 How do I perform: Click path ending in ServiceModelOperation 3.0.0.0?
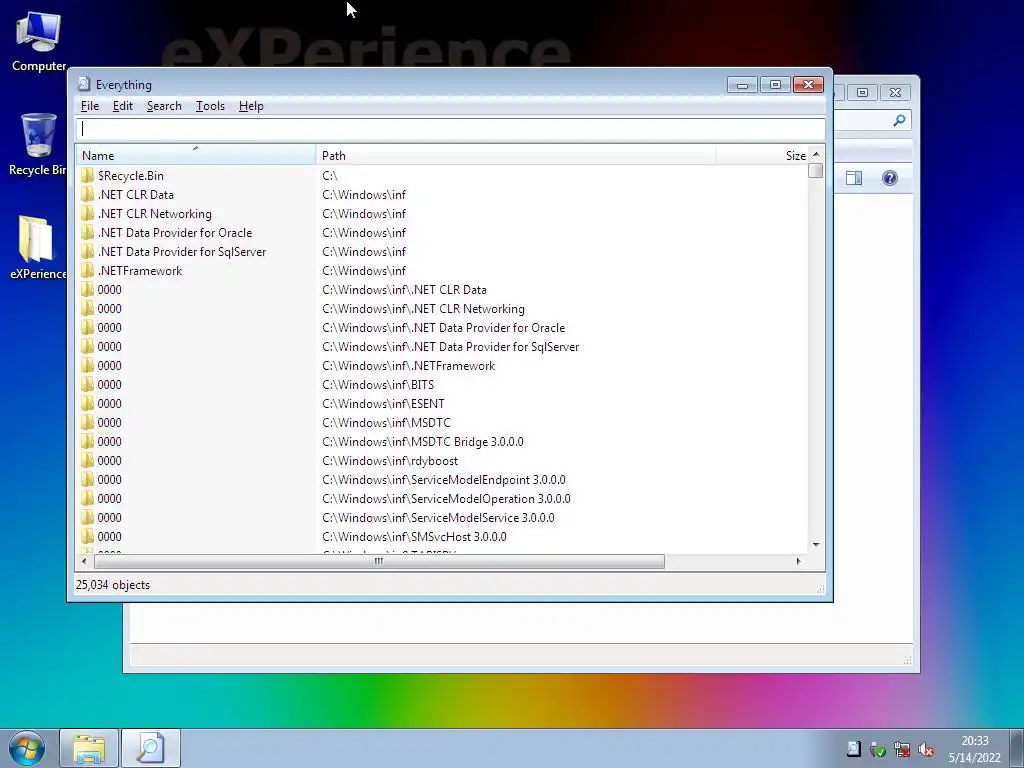pyautogui.click(x=446, y=498)
